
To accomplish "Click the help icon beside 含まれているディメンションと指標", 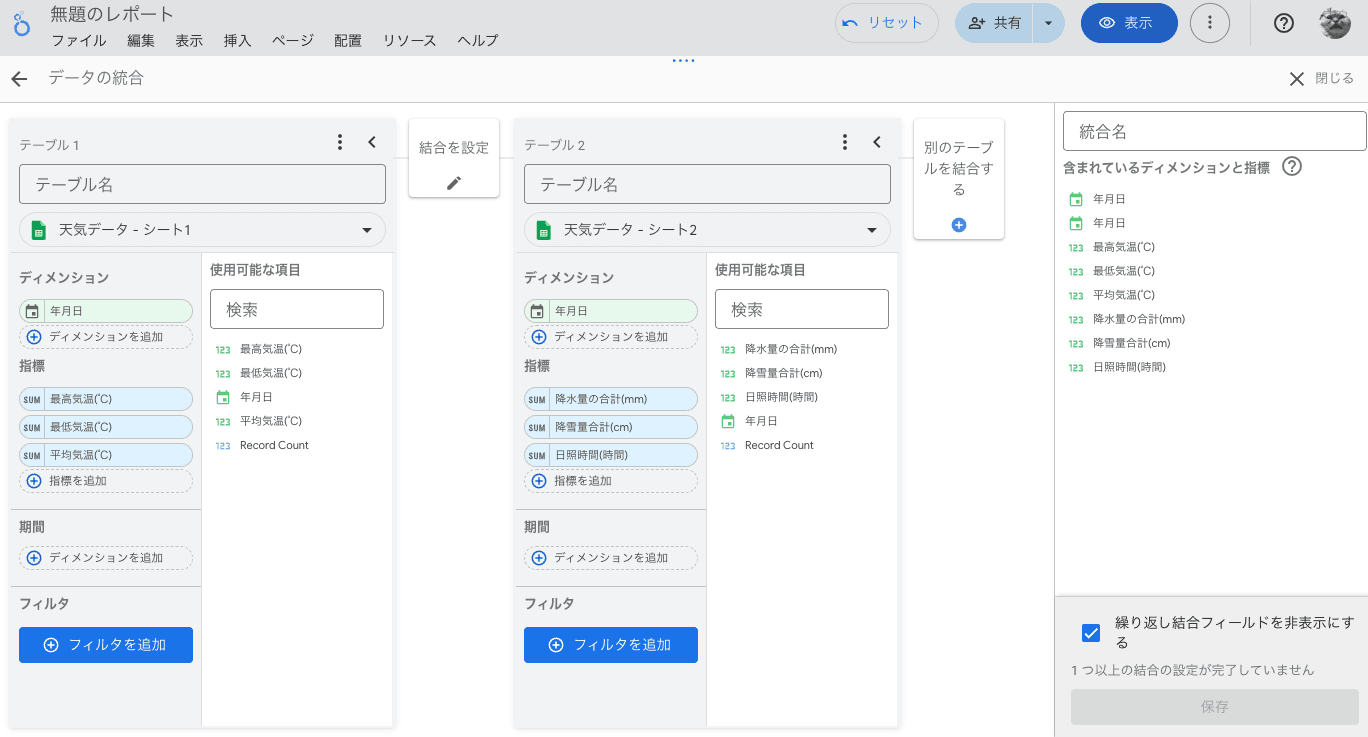I will click(x=1292, y=167).
